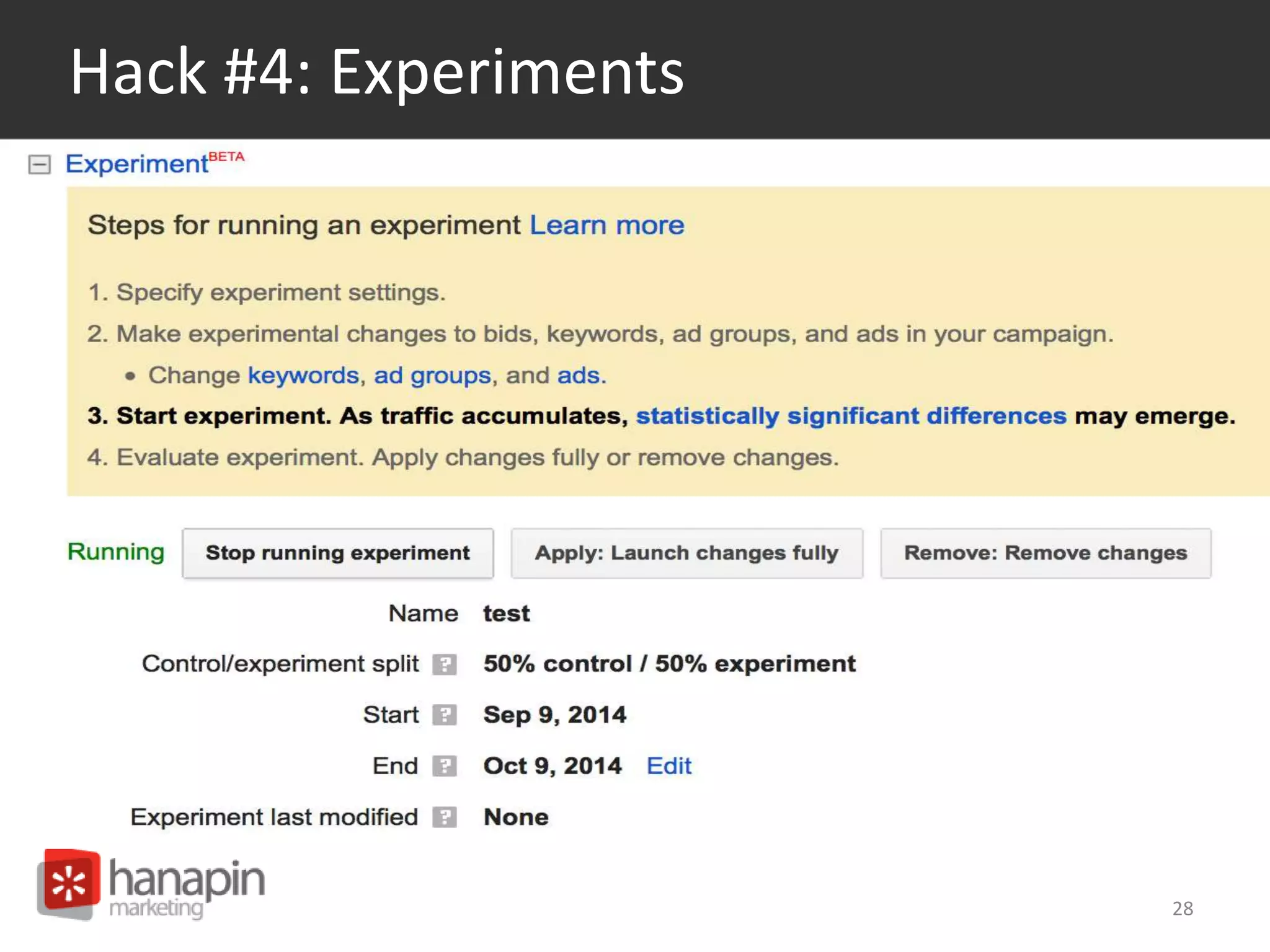
Task: Select the experiment name 'test'
Action: click(x=507, y=614)
